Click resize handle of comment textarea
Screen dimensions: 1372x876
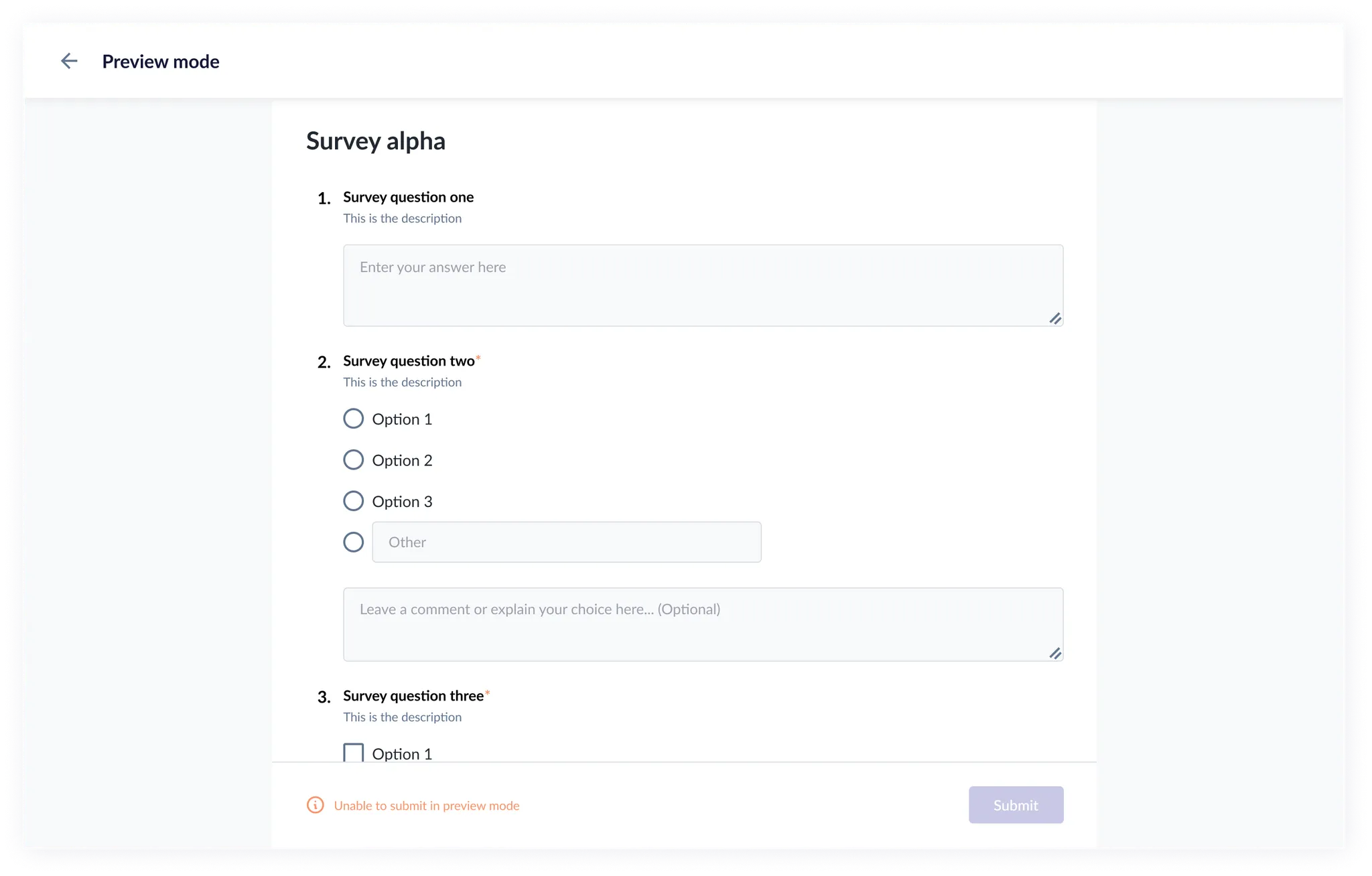click(1055, 654)
